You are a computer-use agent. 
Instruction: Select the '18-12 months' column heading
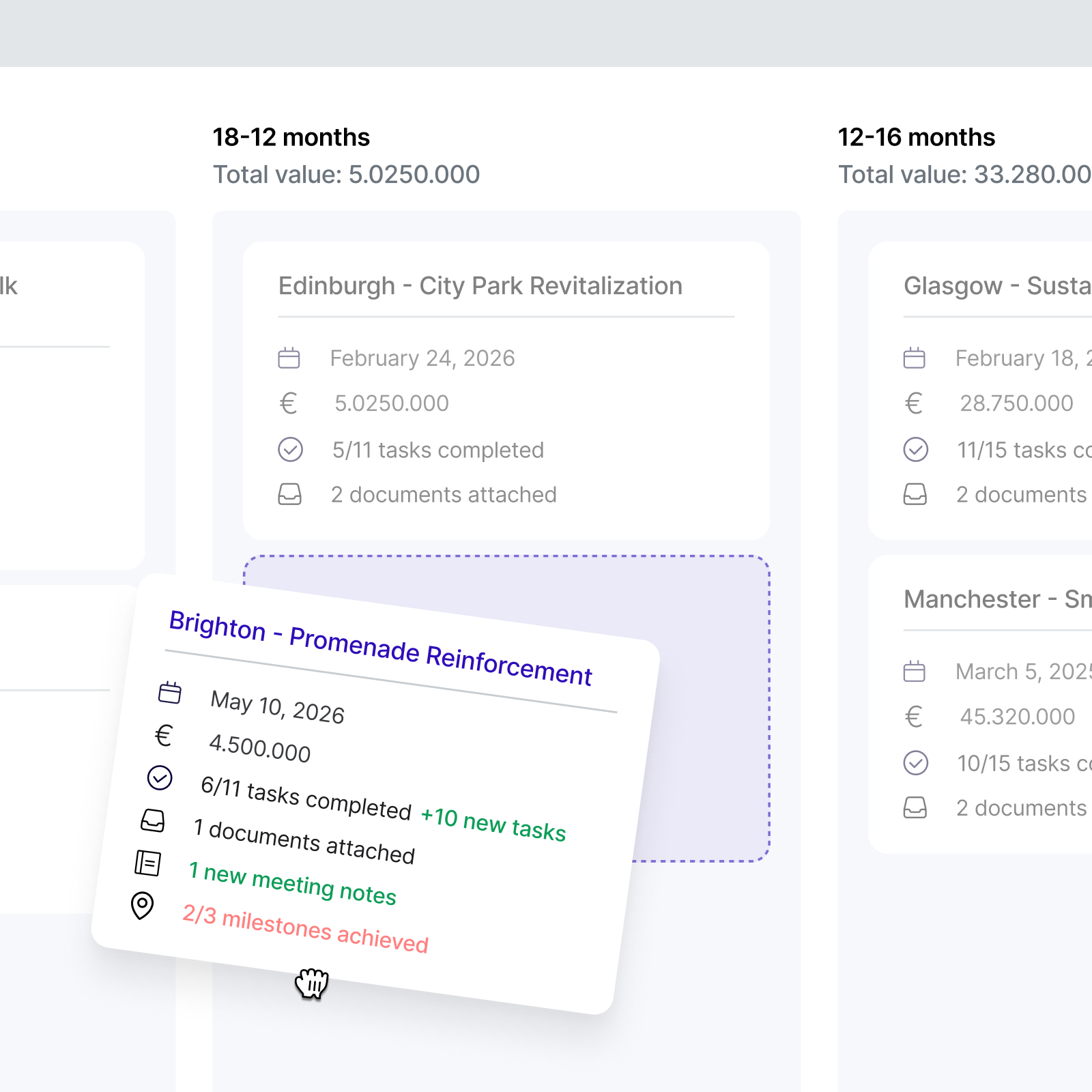[291, 137]
